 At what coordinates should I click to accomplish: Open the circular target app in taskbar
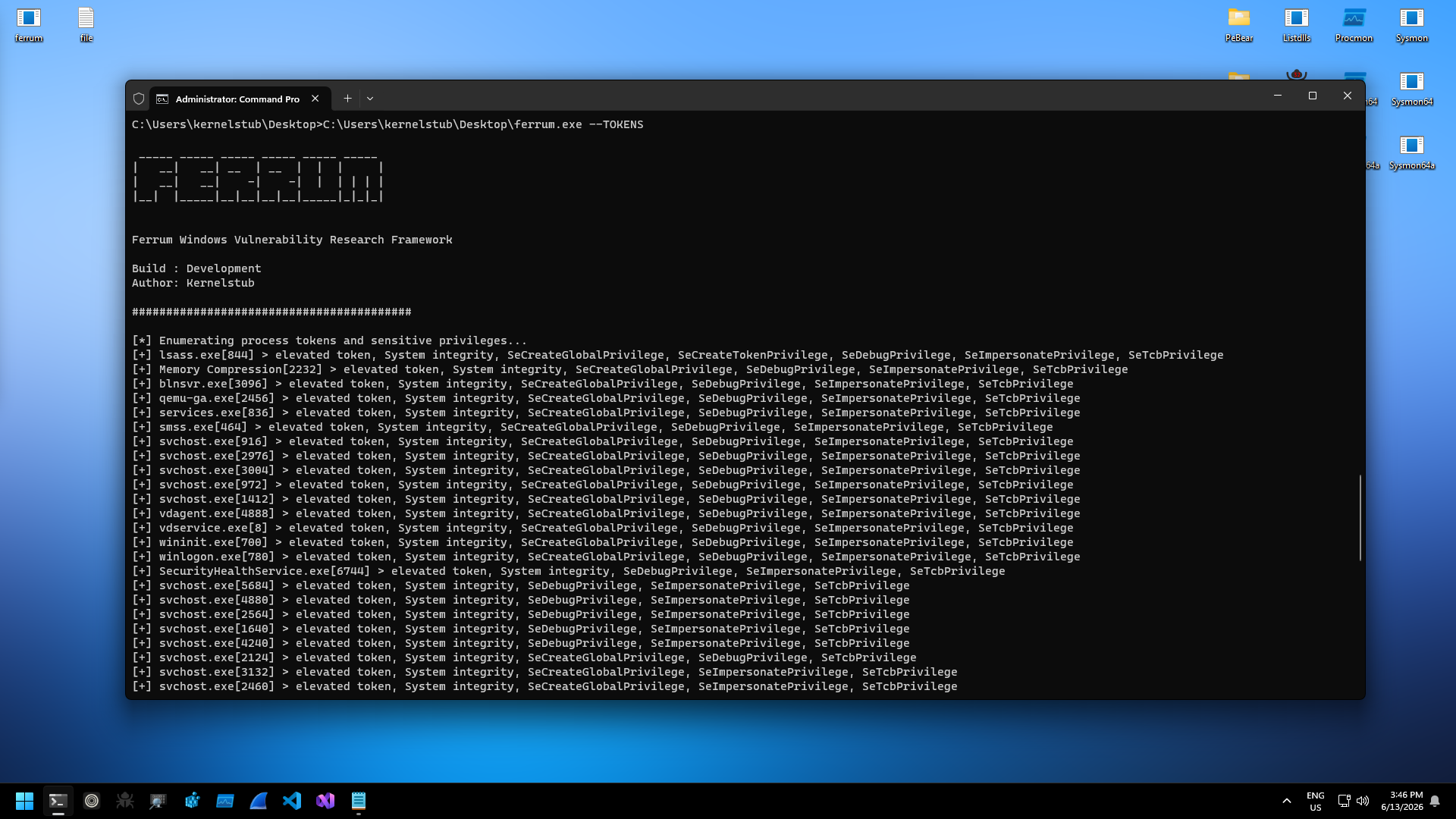[92, 801]
